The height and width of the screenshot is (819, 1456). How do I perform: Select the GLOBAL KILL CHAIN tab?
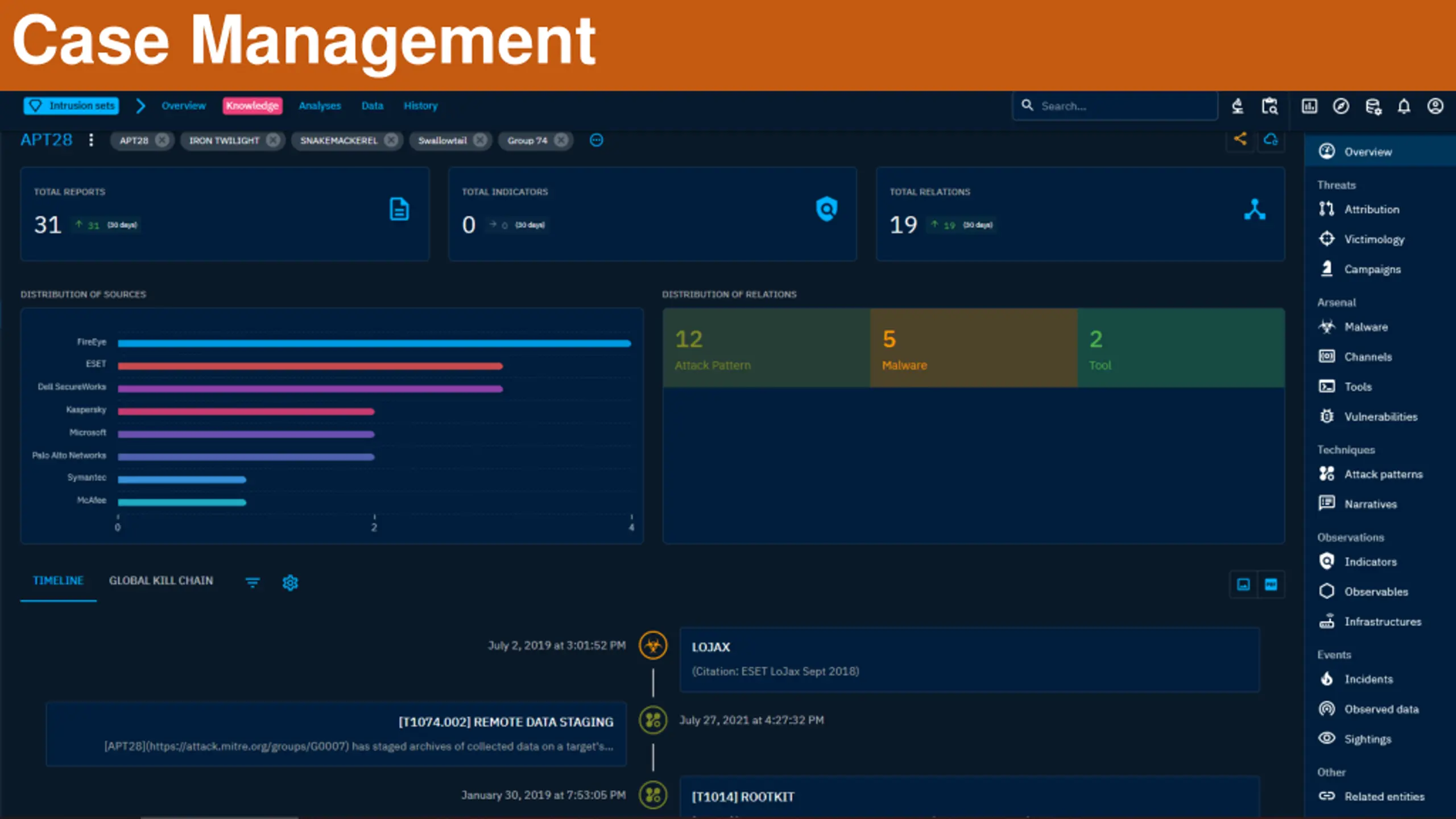(x=161, y=581)
